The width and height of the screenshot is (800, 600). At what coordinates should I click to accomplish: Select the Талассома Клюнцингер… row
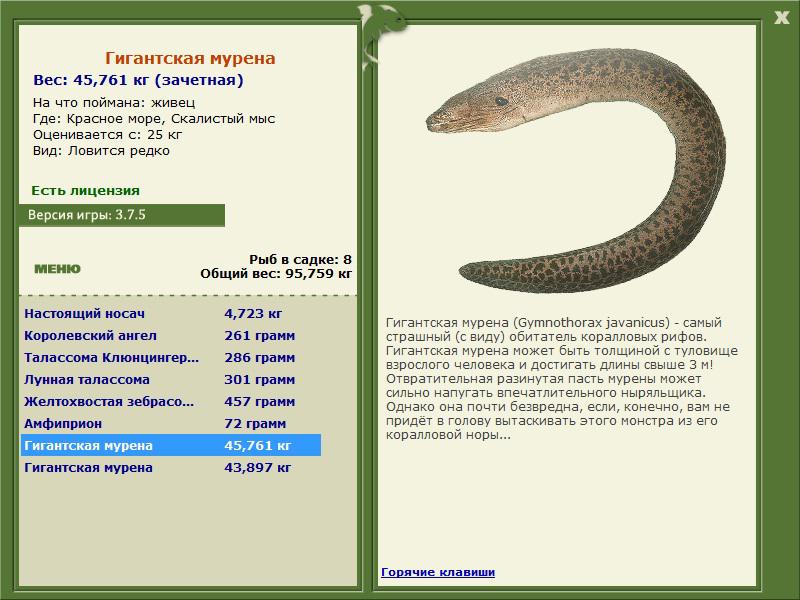coord(171,357)
